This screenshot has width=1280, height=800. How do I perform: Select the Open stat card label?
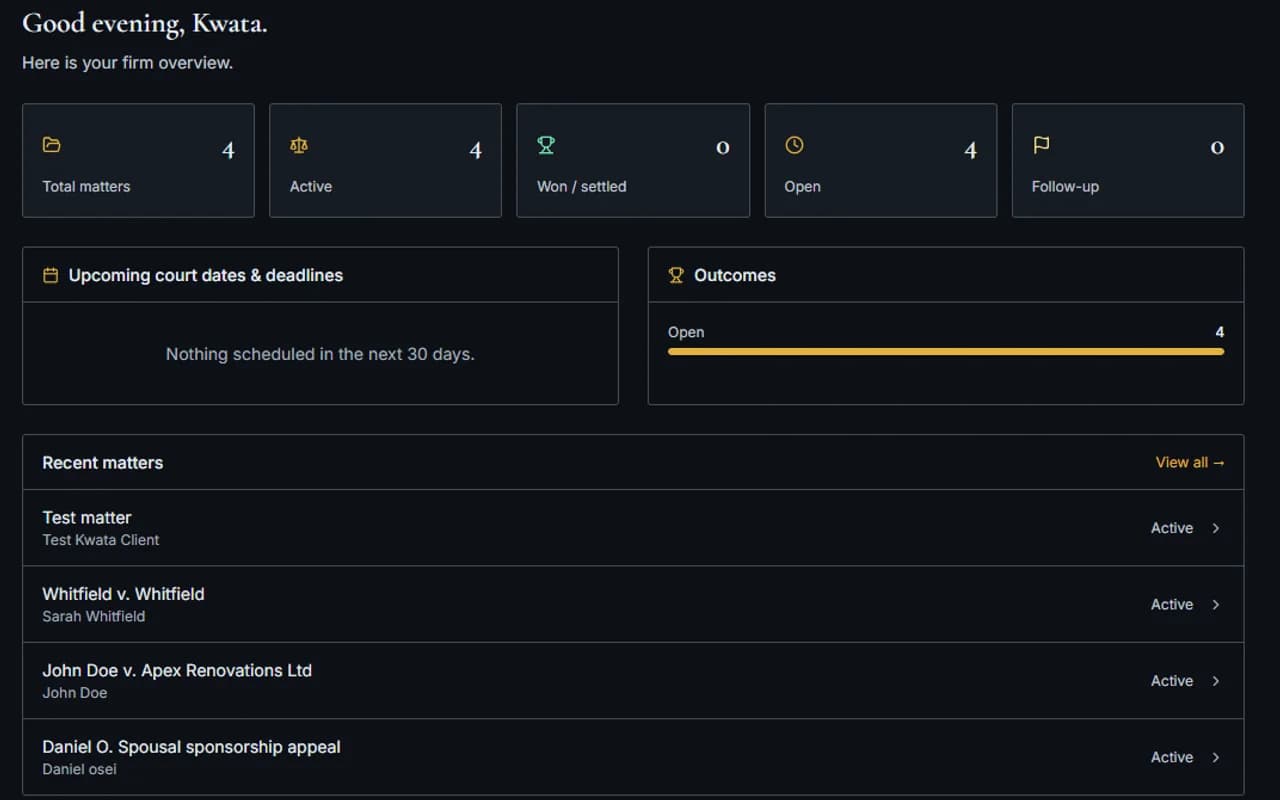tap(802, 186)
